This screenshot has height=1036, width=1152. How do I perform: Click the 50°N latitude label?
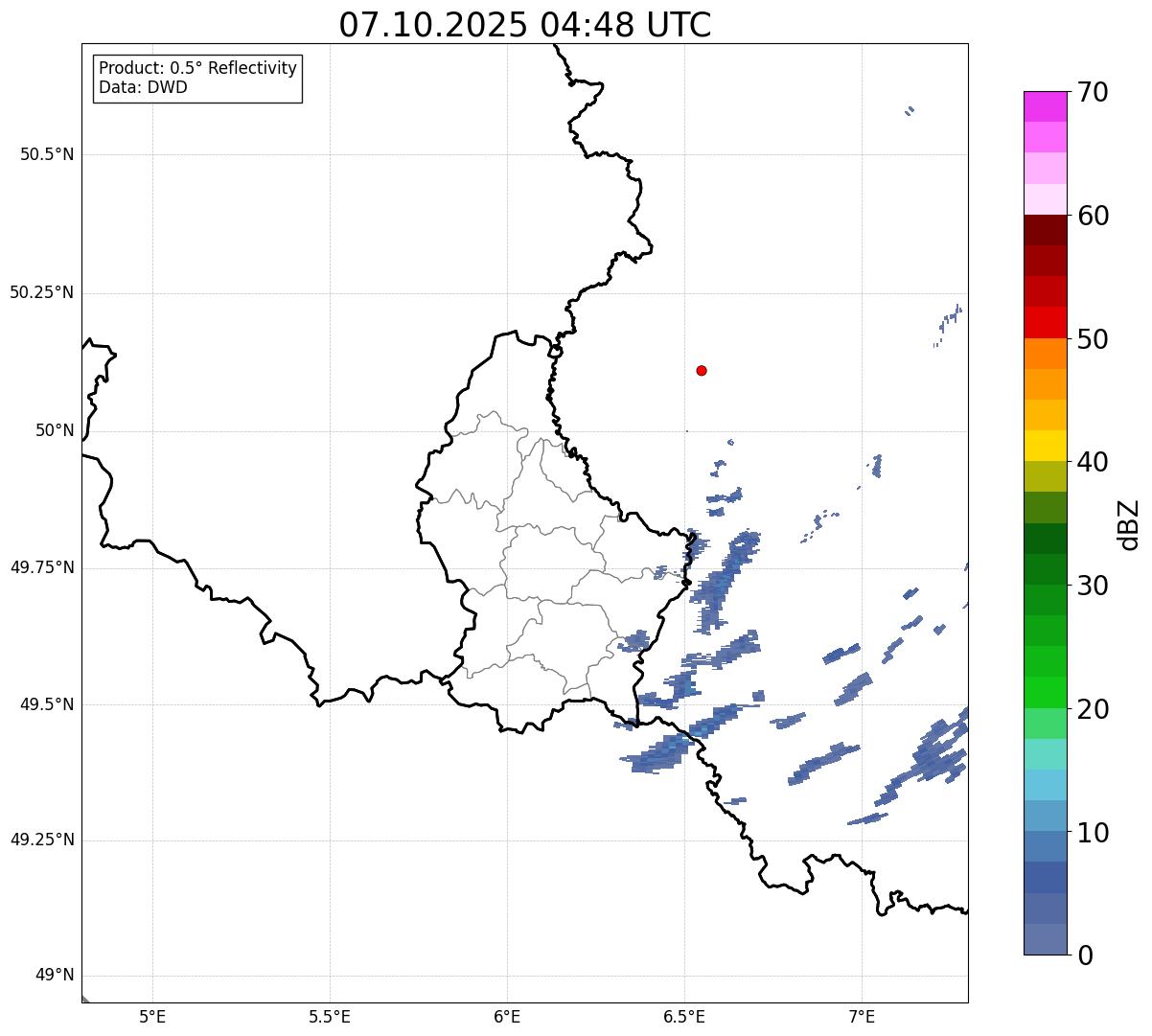(x=55, y=430)
